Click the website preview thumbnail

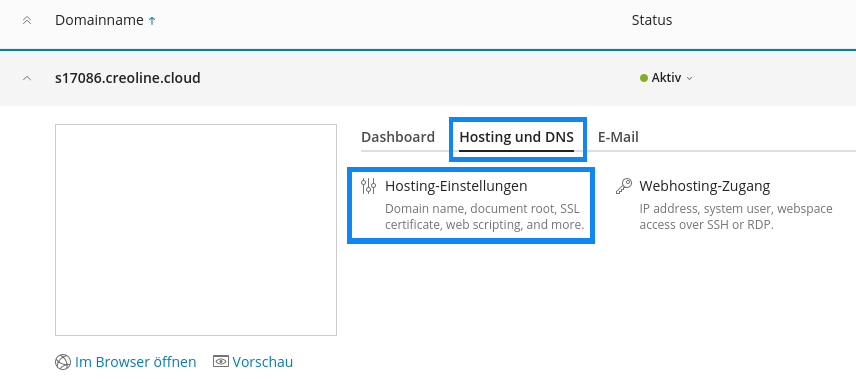click(196, 230)
